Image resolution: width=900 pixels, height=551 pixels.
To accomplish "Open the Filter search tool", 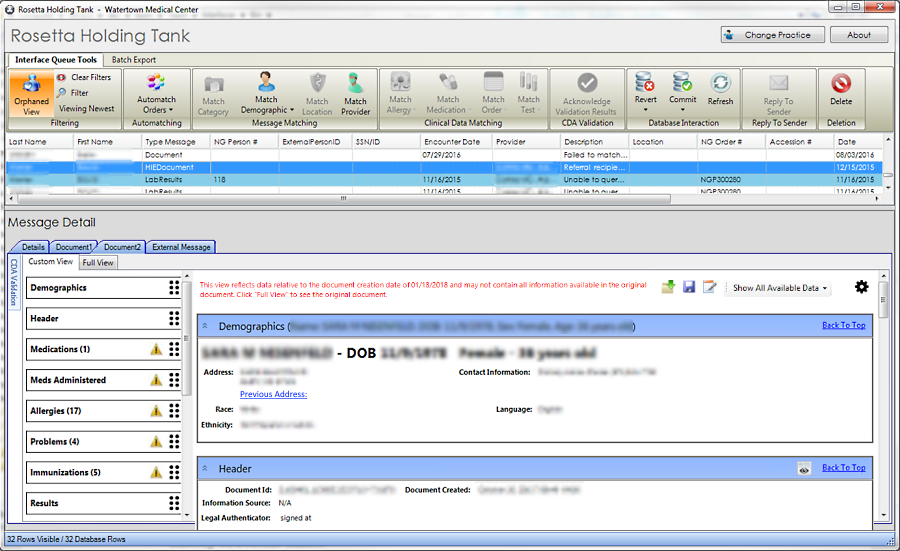I will [x=72, y=92].
